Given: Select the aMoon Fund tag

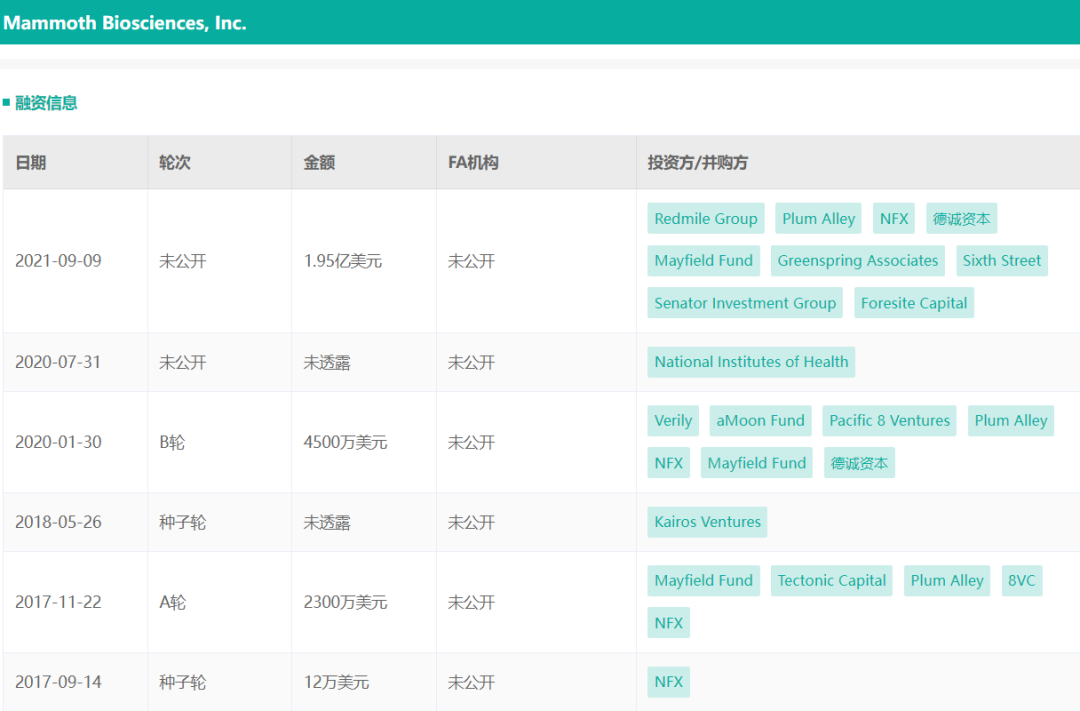Looking at the screenshot, I should point(760,421).
